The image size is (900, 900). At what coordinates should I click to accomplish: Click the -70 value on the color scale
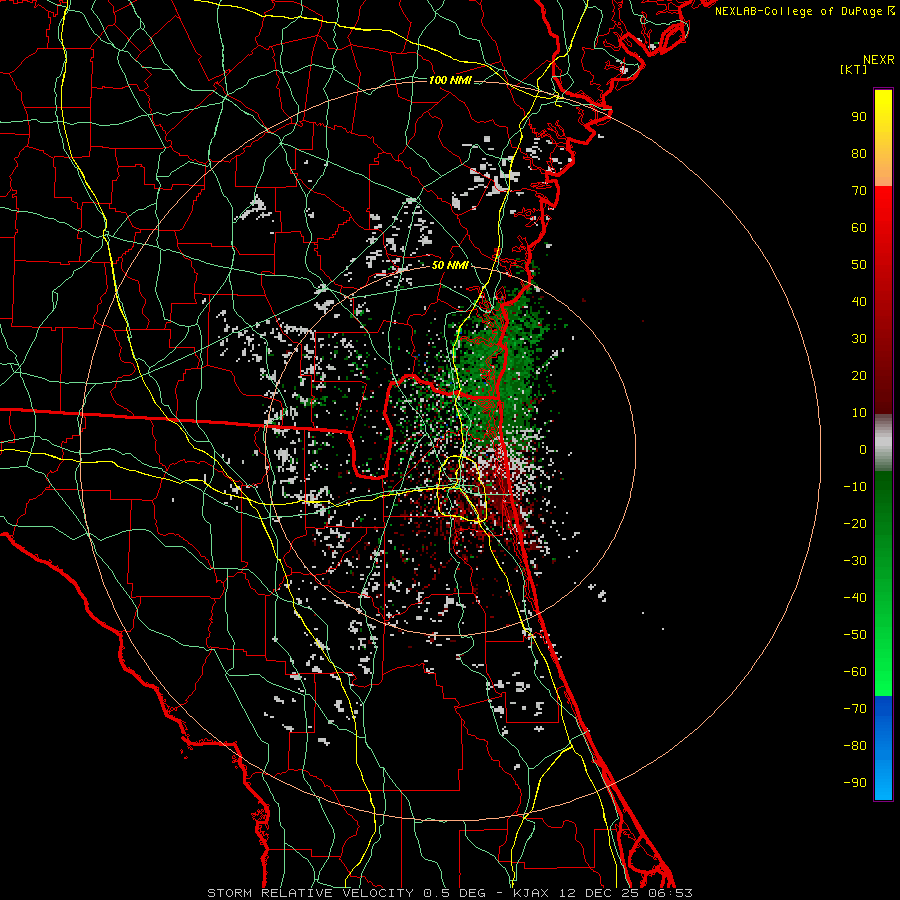click(855, 708)
